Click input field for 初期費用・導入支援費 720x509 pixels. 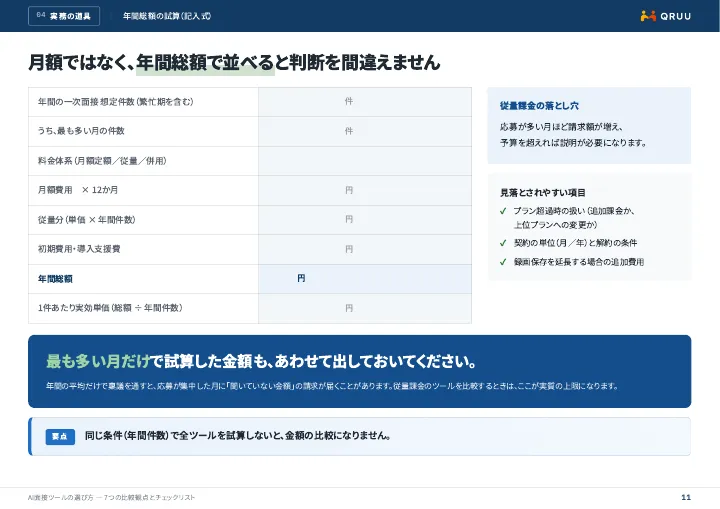coord(365,249)
